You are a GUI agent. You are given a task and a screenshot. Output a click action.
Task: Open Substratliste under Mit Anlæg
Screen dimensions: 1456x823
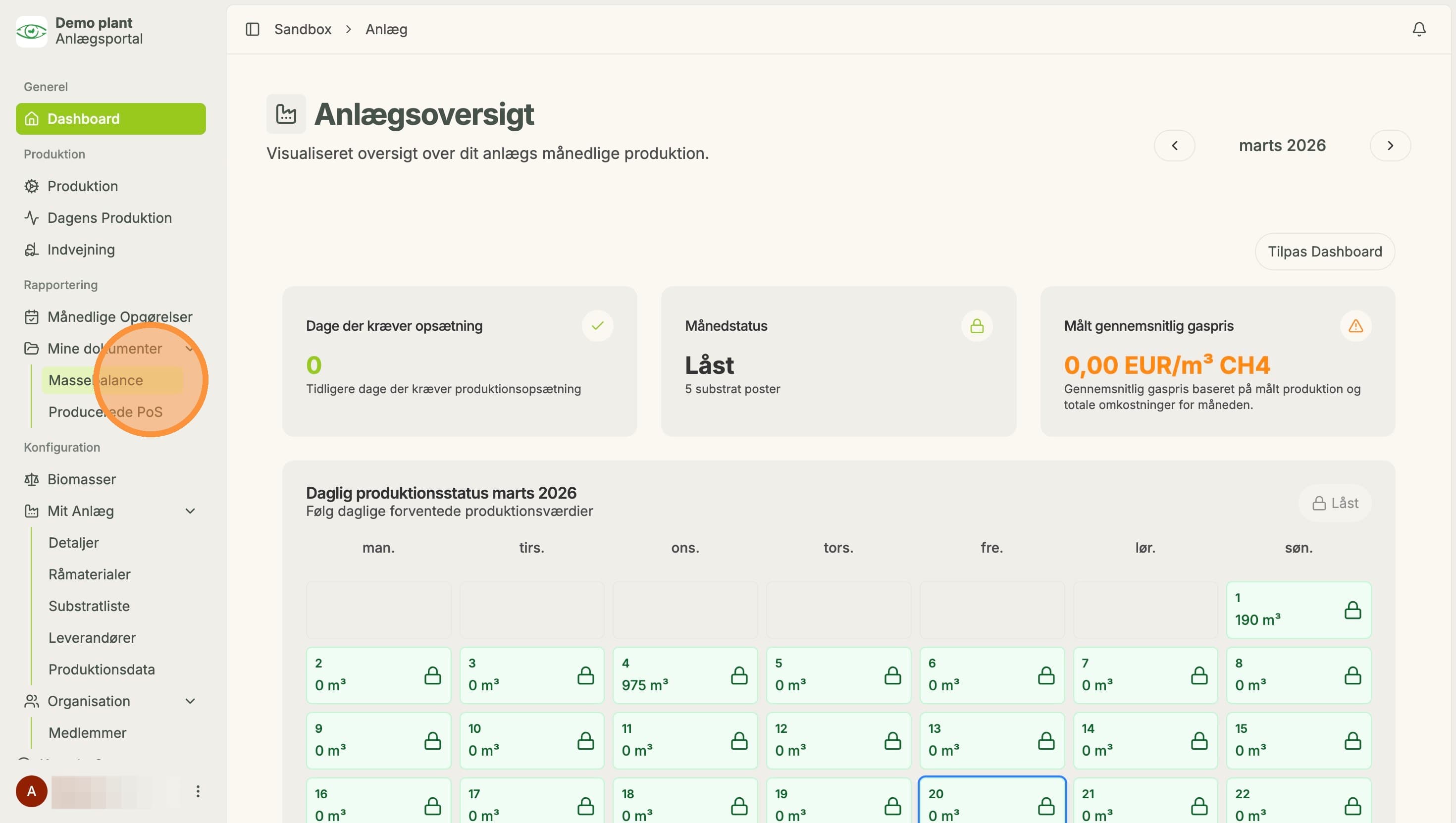coord(112,606)
